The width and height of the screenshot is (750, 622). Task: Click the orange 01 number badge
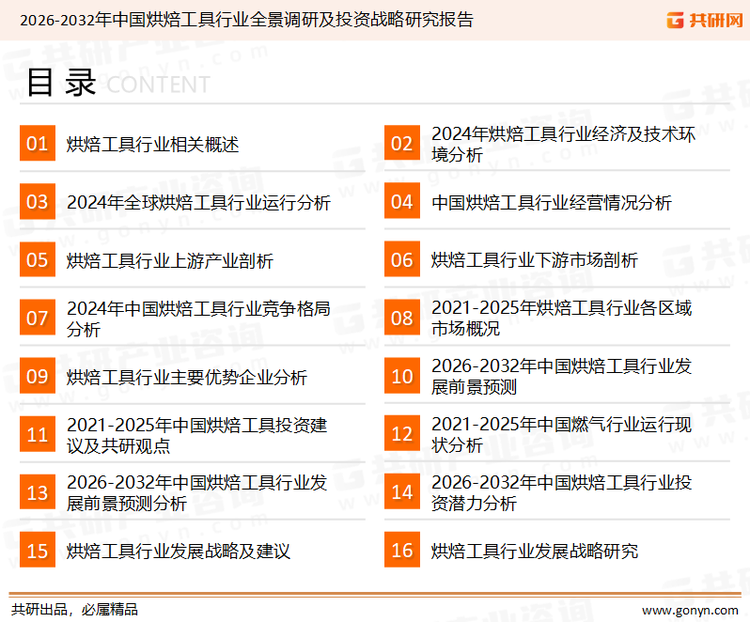coord(37,143)
